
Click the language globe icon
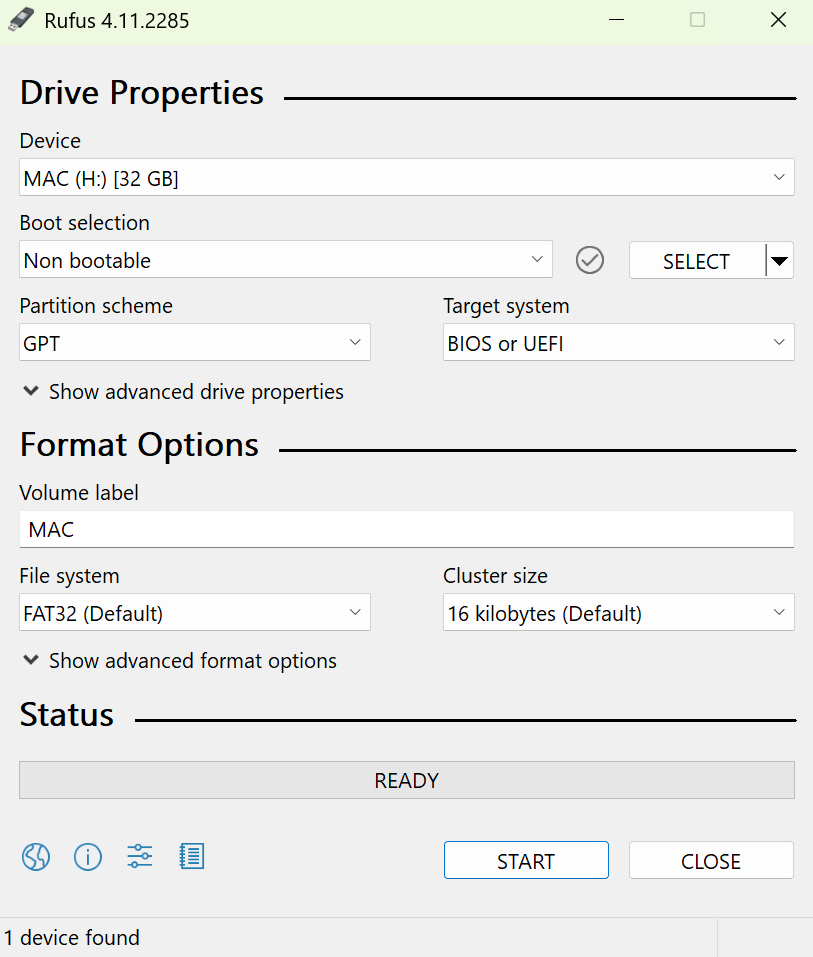click(x=36, y=857)
